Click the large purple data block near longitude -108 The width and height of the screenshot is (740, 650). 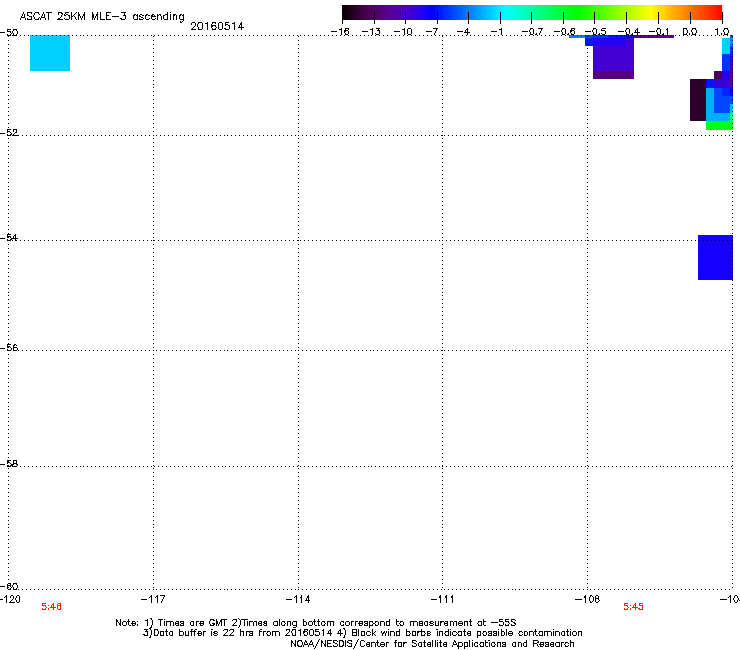pos(613,57)
